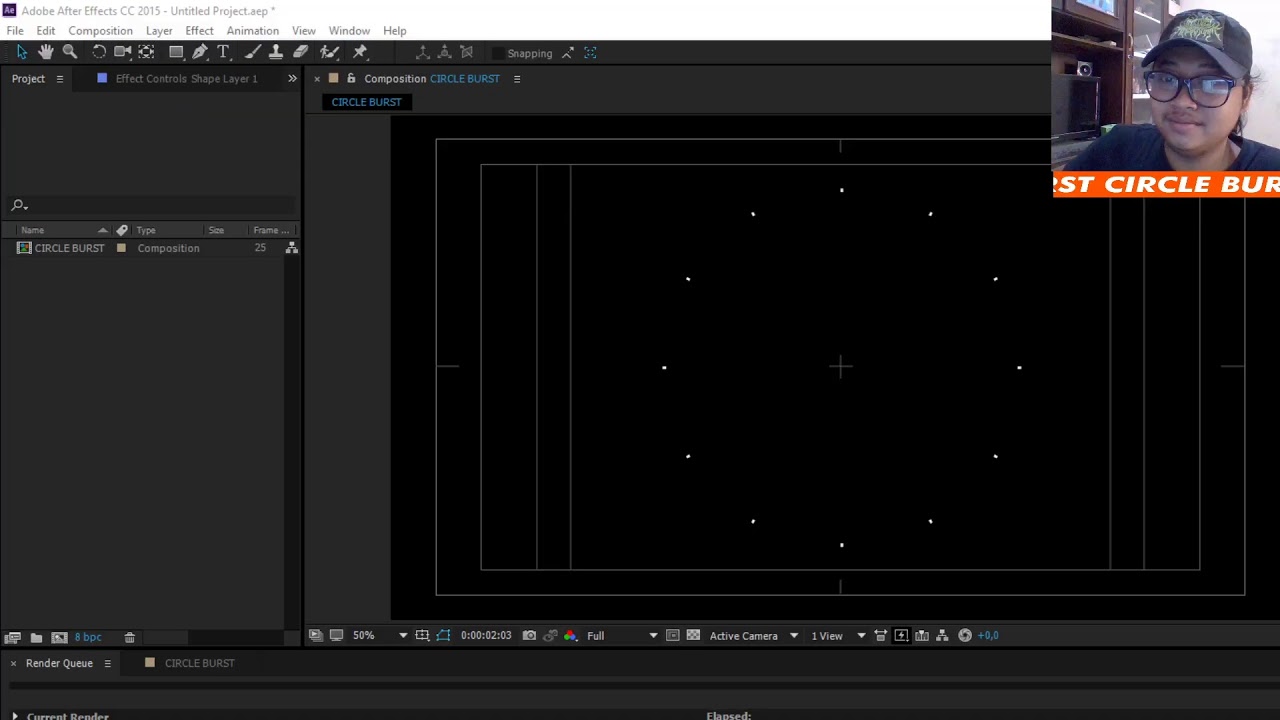
Task: Select the Pan Behind anchor point tool
Action: (x=147, y=52)
